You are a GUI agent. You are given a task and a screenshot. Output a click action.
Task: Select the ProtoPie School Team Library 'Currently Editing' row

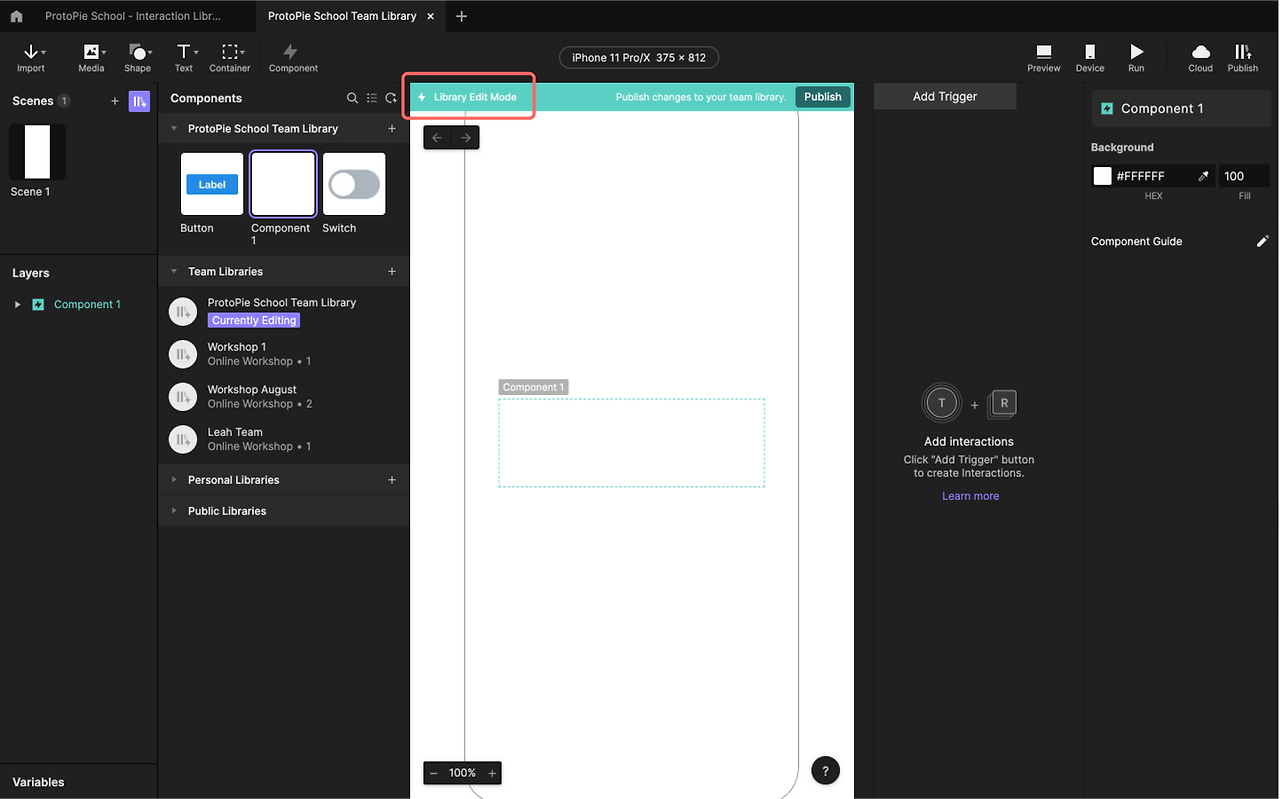coord(283,312)
